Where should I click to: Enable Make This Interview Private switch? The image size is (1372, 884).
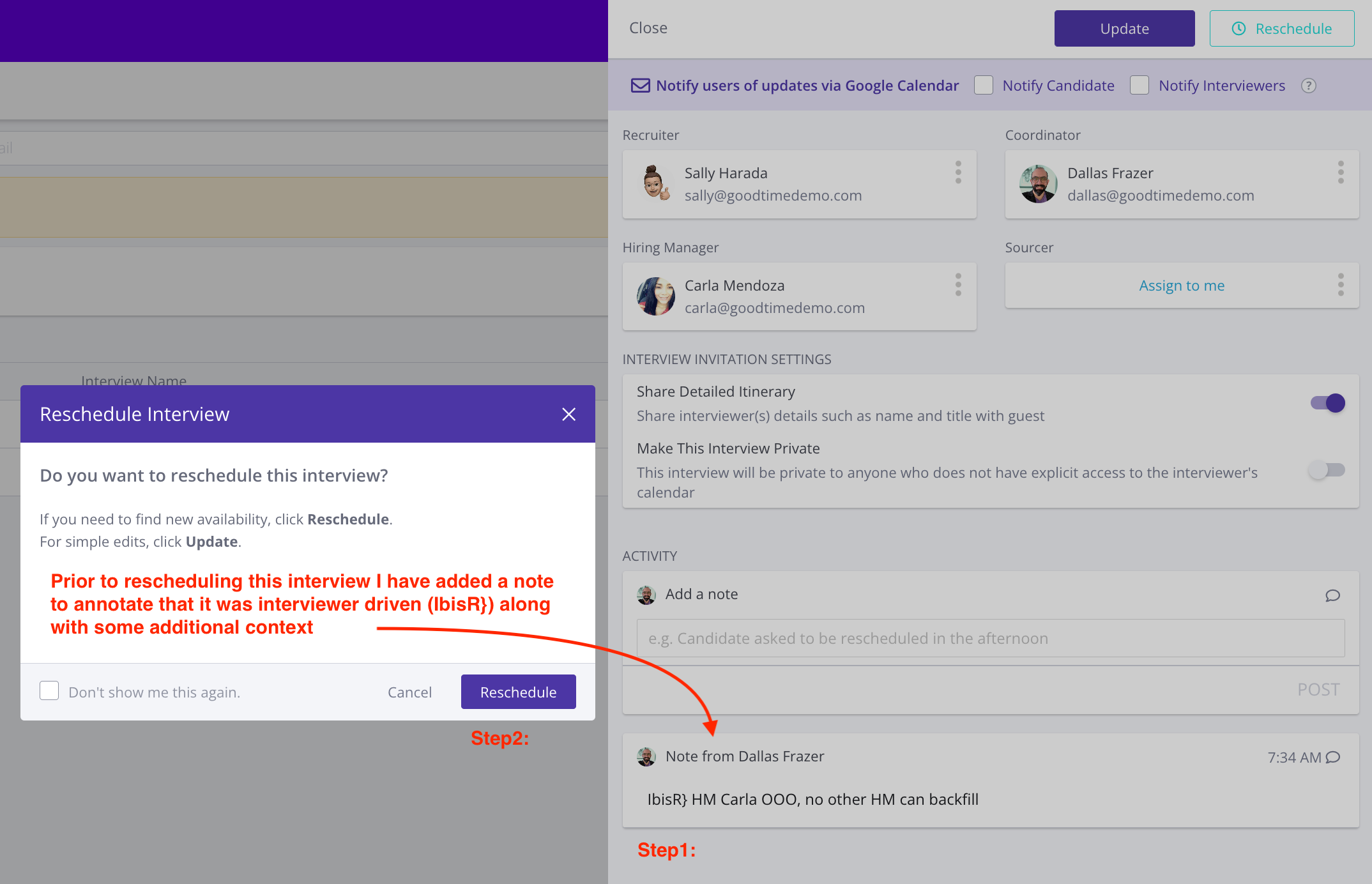point(1327,471)
